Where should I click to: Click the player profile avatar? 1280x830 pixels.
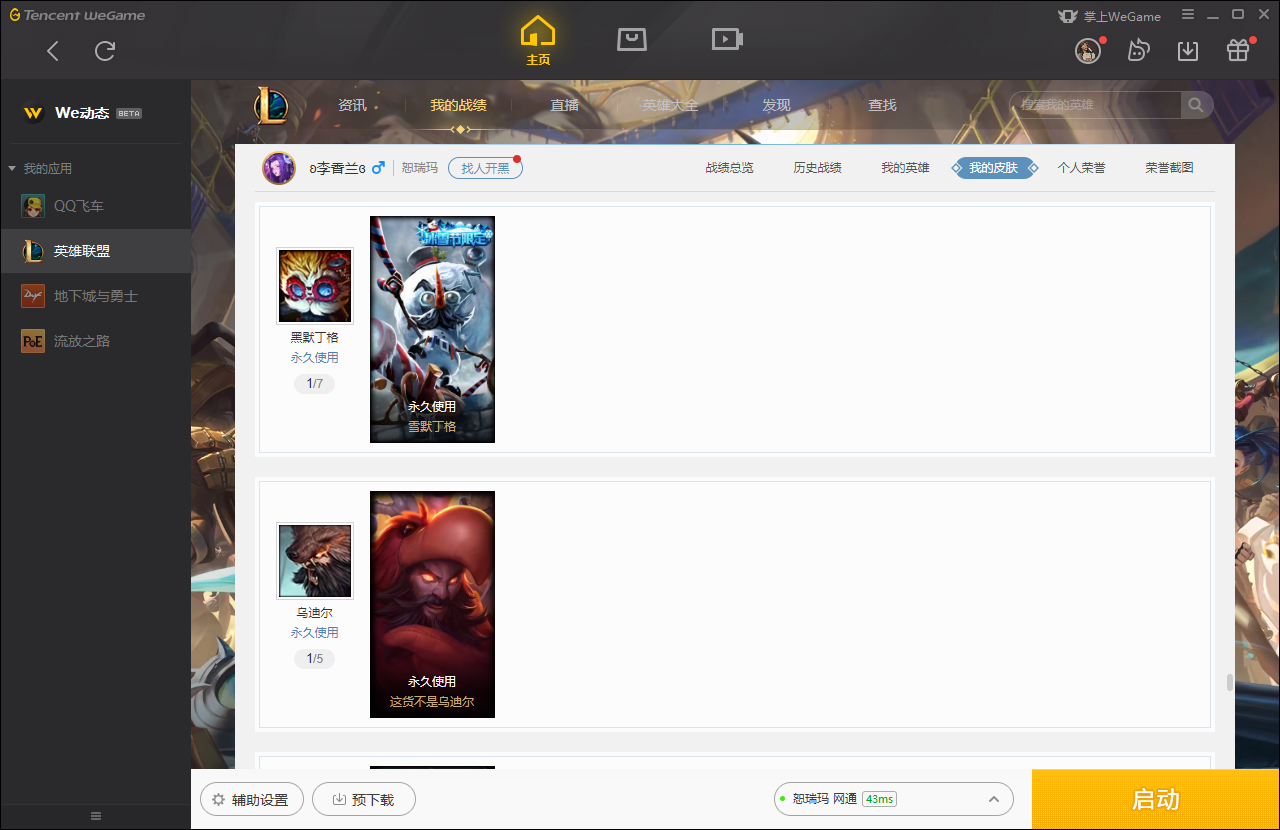click(279, 168)
